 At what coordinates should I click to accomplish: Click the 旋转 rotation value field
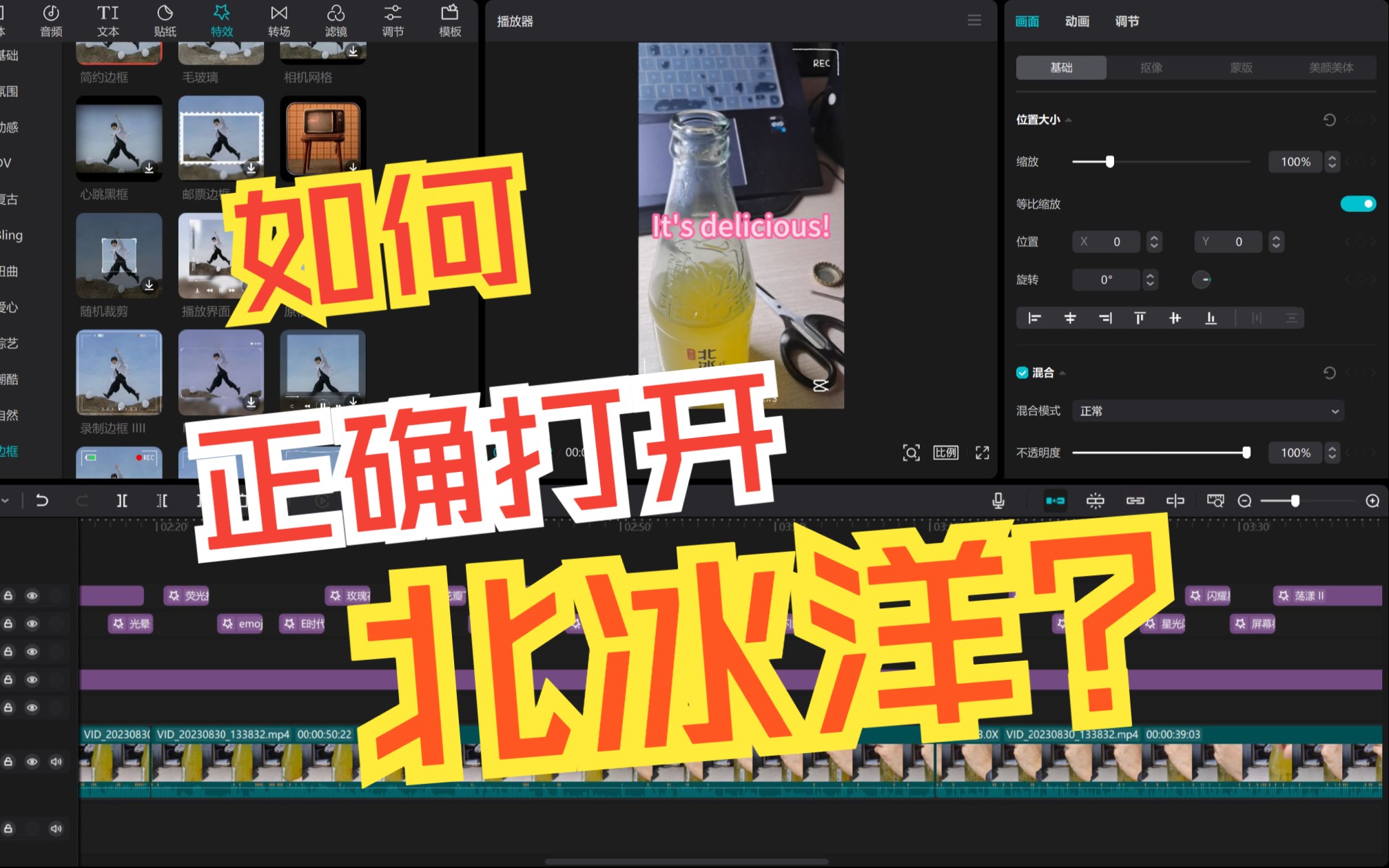click(x=1107, y=279)
